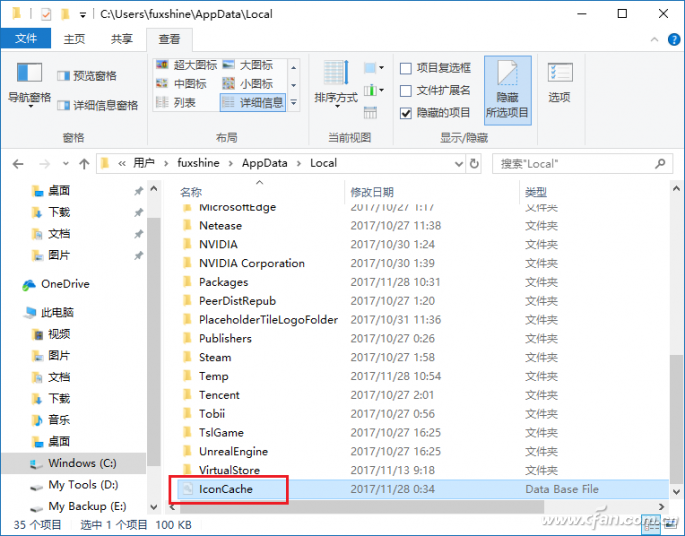Open Customize Quick Access Toolbar dropdown
The width and height of the screenshot is (685, 536).
[x=83, y=15]
